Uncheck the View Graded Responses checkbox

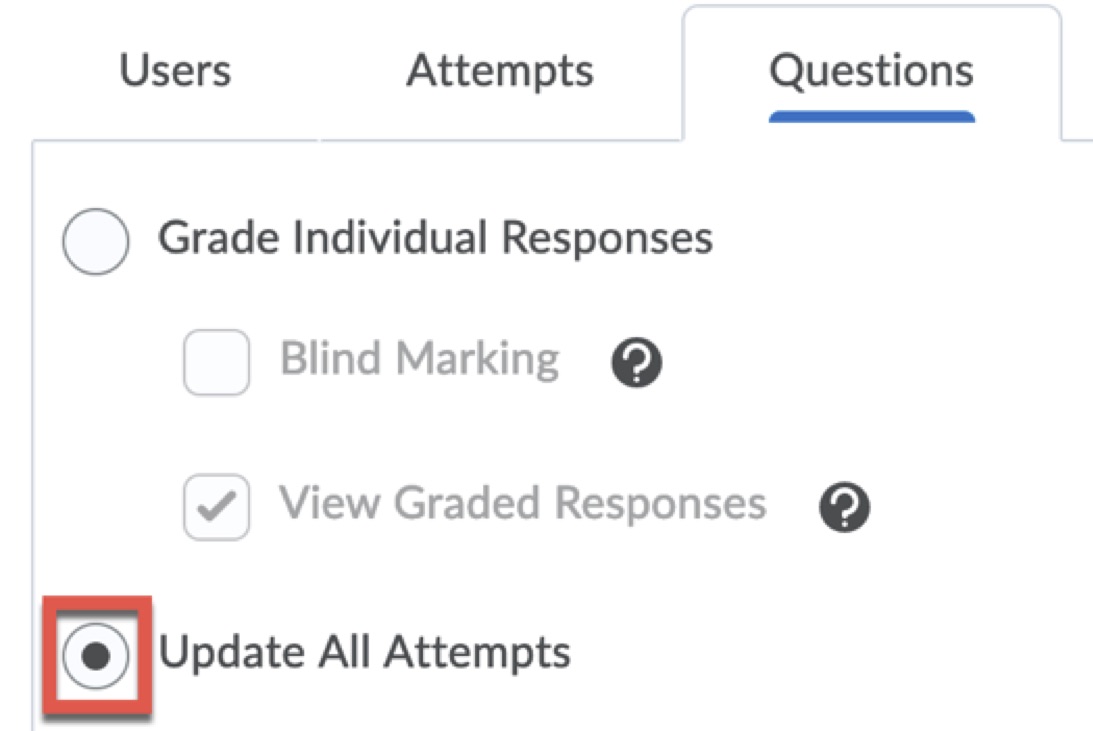pyautogui.click(x=216, y=507)
